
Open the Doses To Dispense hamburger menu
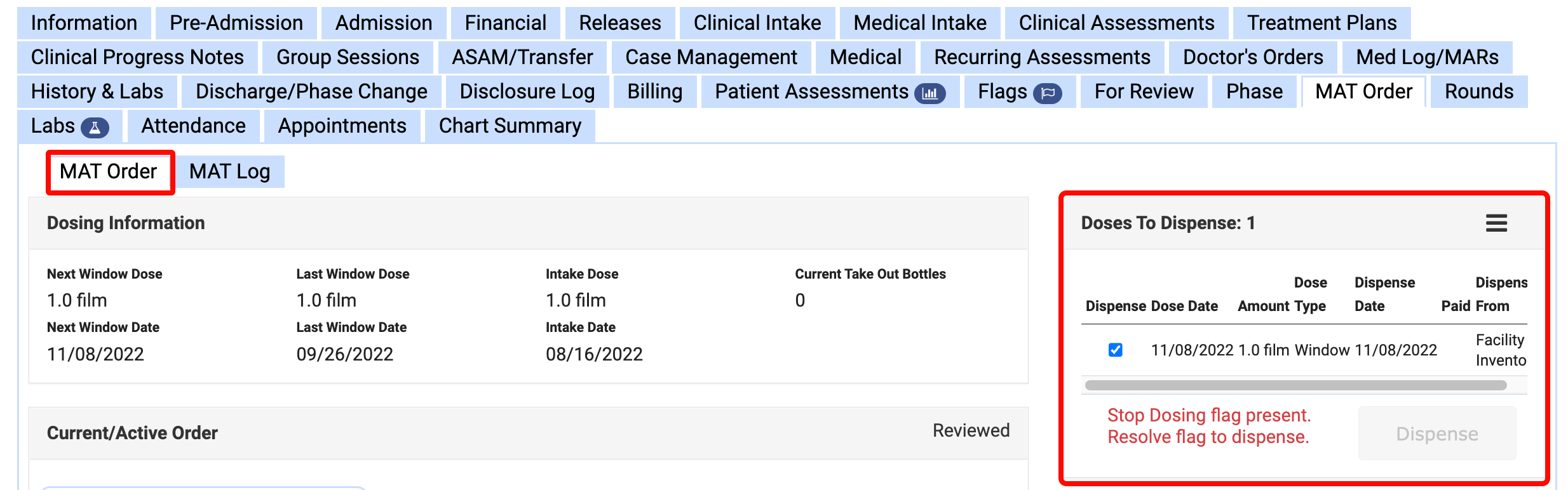[x=1496, y=223]
